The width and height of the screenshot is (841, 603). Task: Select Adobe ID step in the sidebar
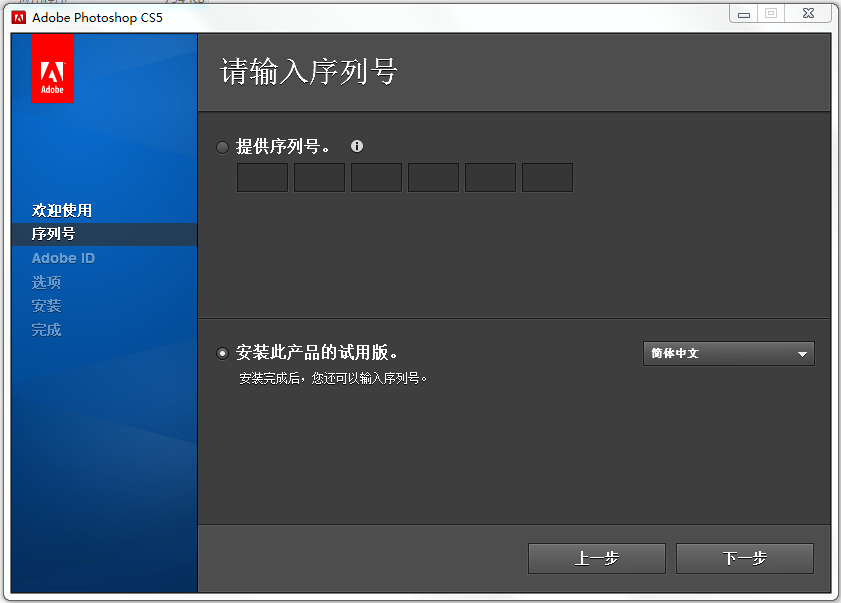tap(63, 258)
